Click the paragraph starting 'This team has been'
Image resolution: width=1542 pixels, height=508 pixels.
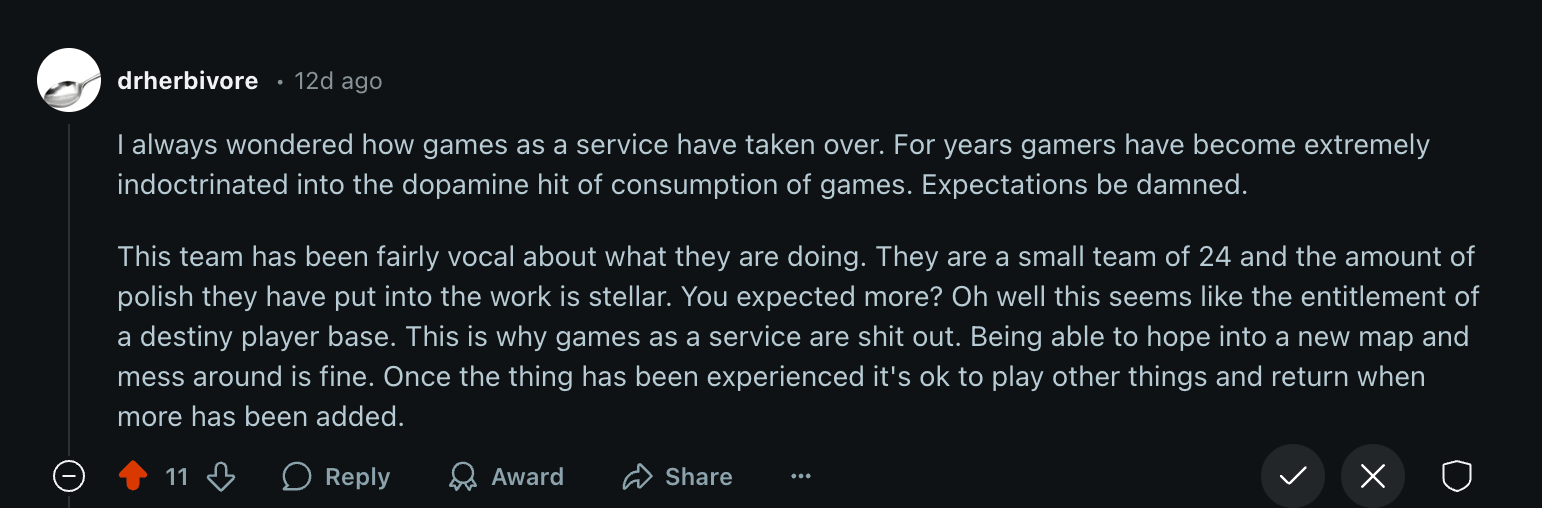click(798, 336)
